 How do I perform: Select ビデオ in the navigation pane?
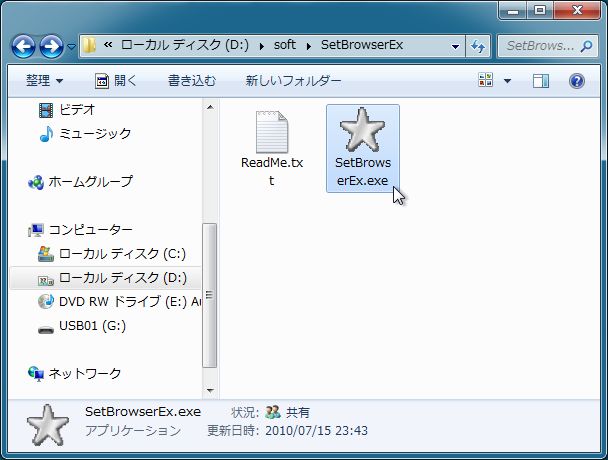(77, 110)
